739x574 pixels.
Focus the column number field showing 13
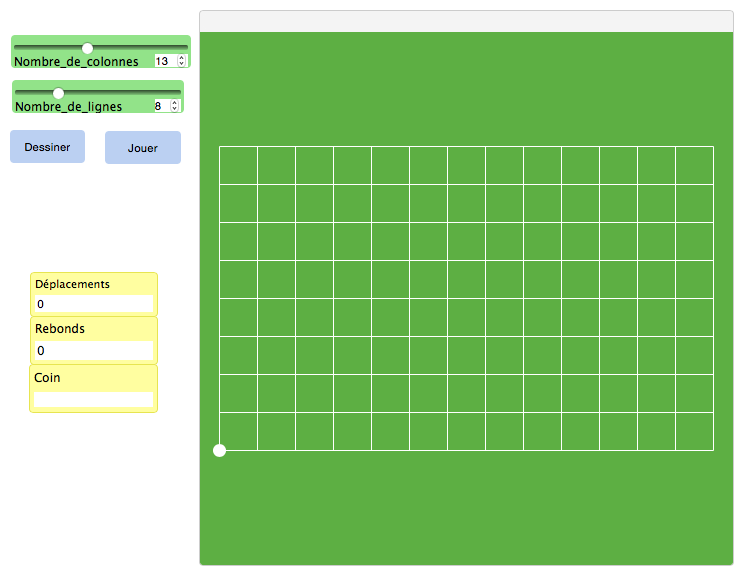click(x=163, y=61)
